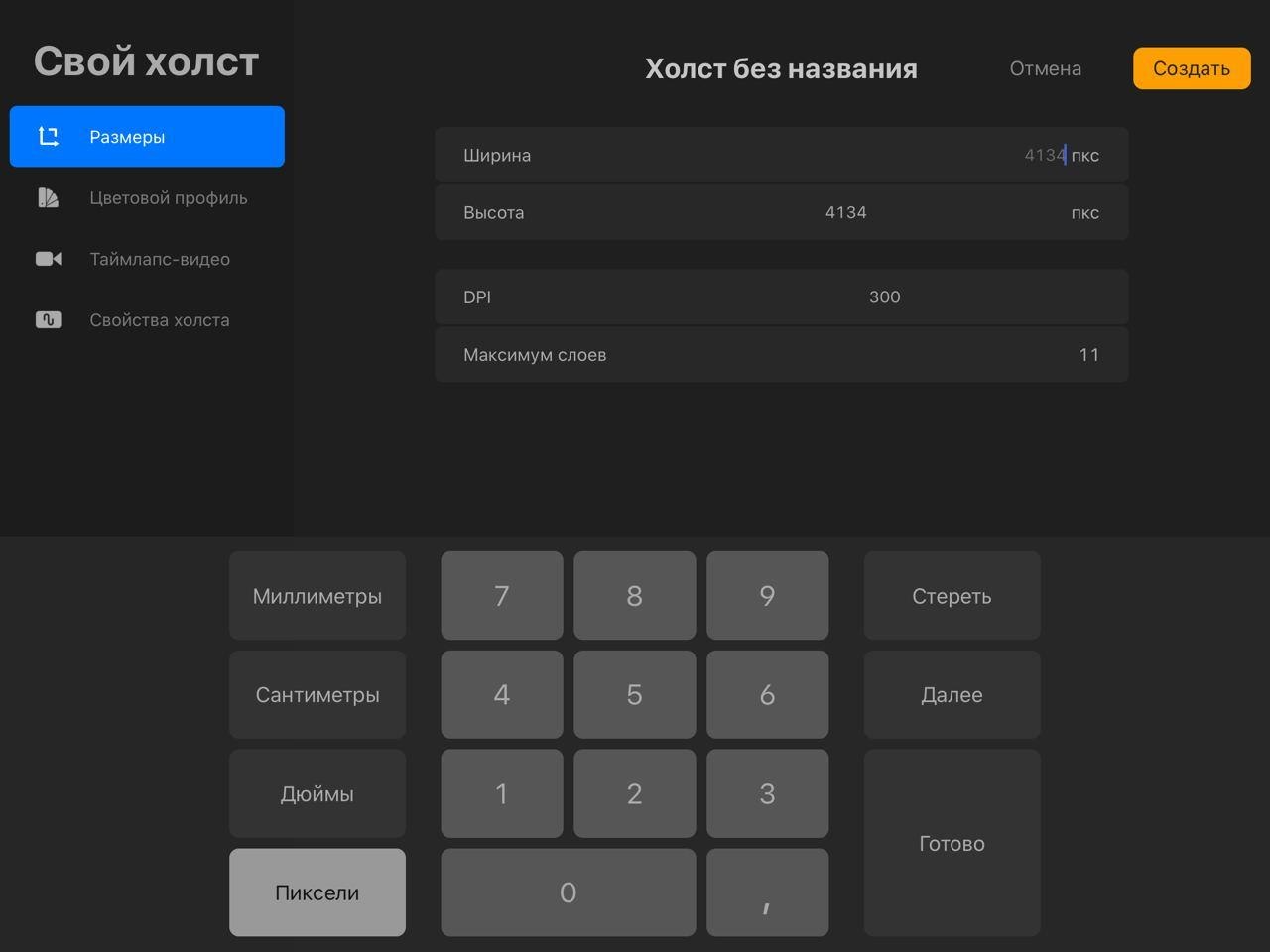Select the Ширина width field
This screenshot has height=952, width=1270.
(782, 155)
